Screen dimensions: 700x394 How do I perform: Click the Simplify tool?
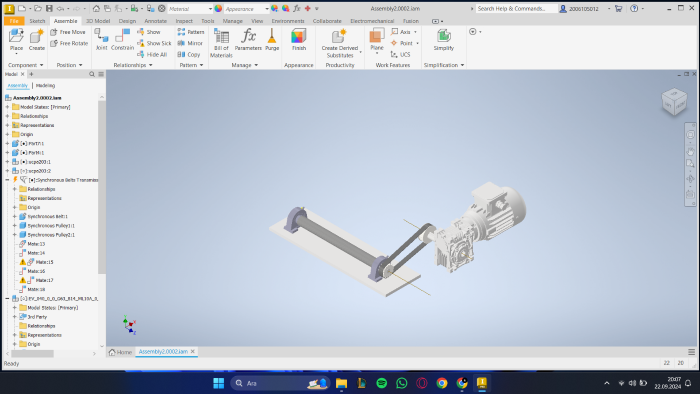(443, 39)
